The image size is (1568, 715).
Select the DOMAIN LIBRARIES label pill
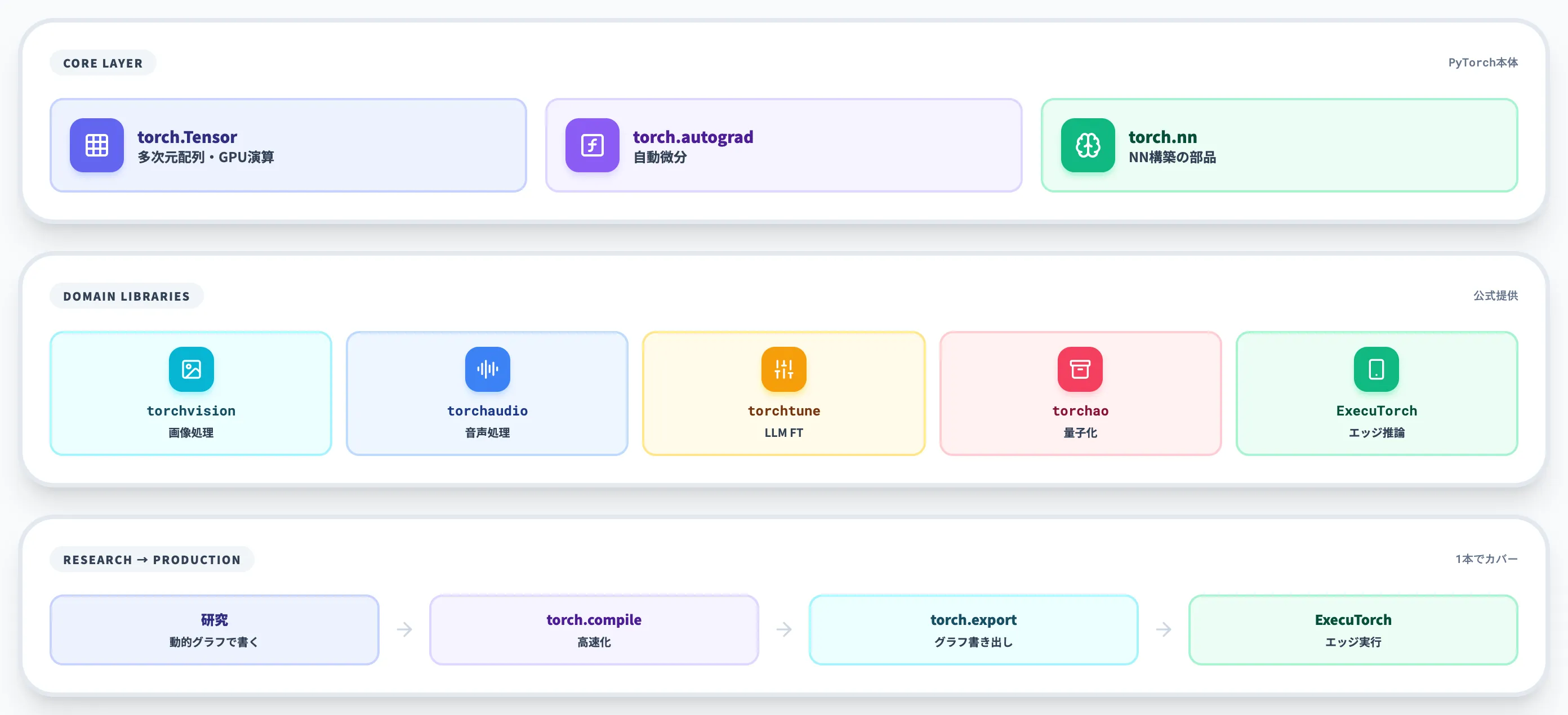pos(127,296)
